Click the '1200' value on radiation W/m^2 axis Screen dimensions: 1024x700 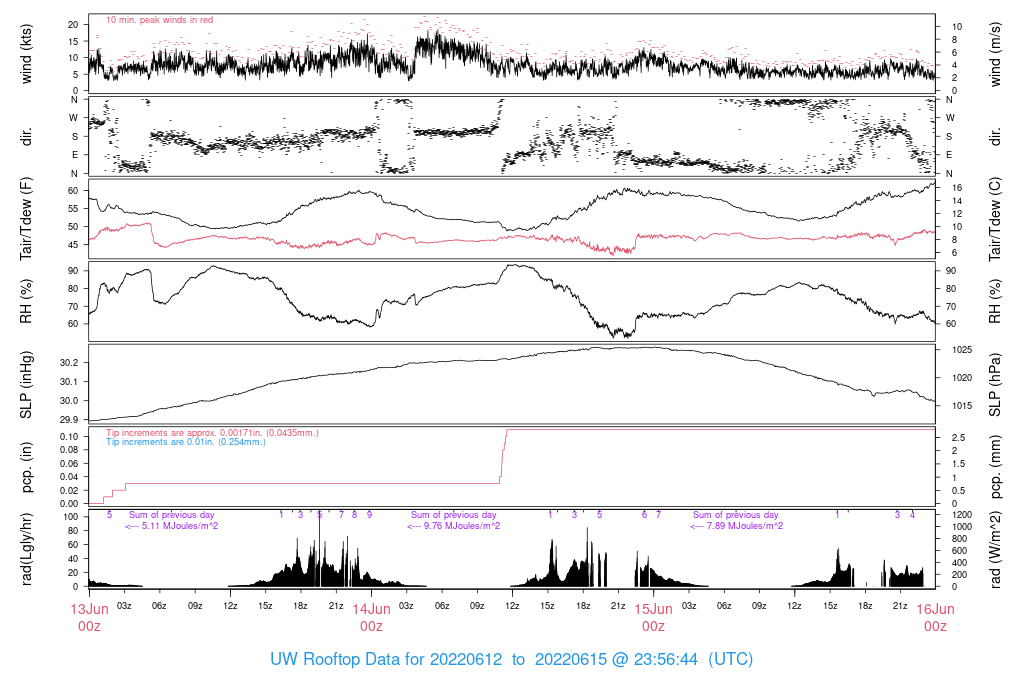pos(961,515)
